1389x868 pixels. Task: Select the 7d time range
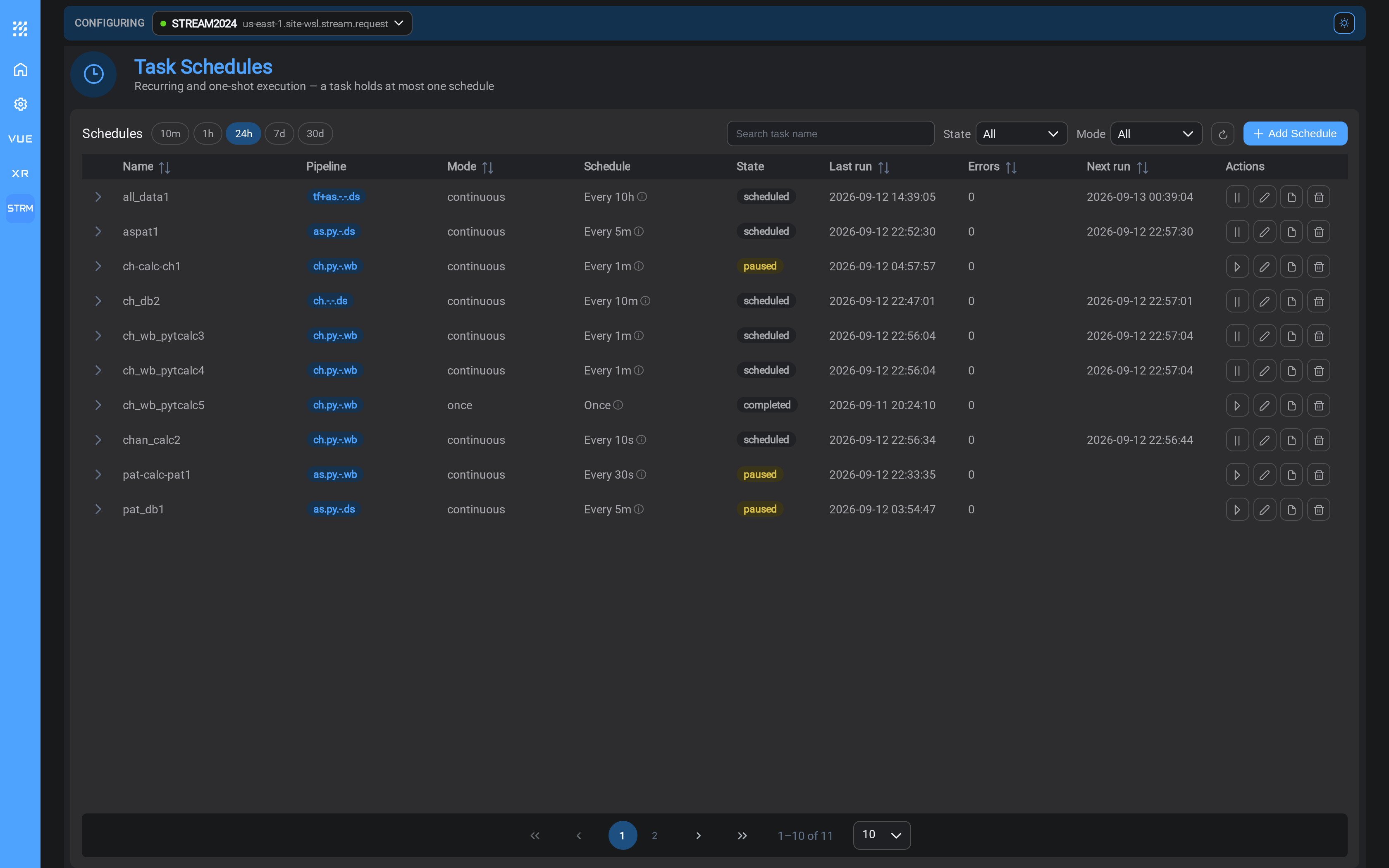pos(279,134)
